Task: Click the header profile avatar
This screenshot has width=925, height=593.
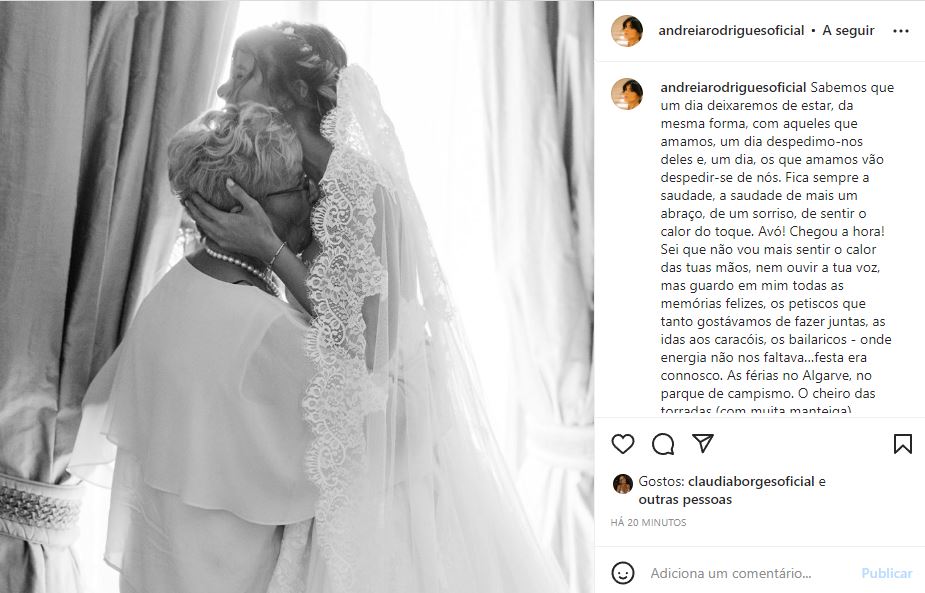Action: point(626,31)
